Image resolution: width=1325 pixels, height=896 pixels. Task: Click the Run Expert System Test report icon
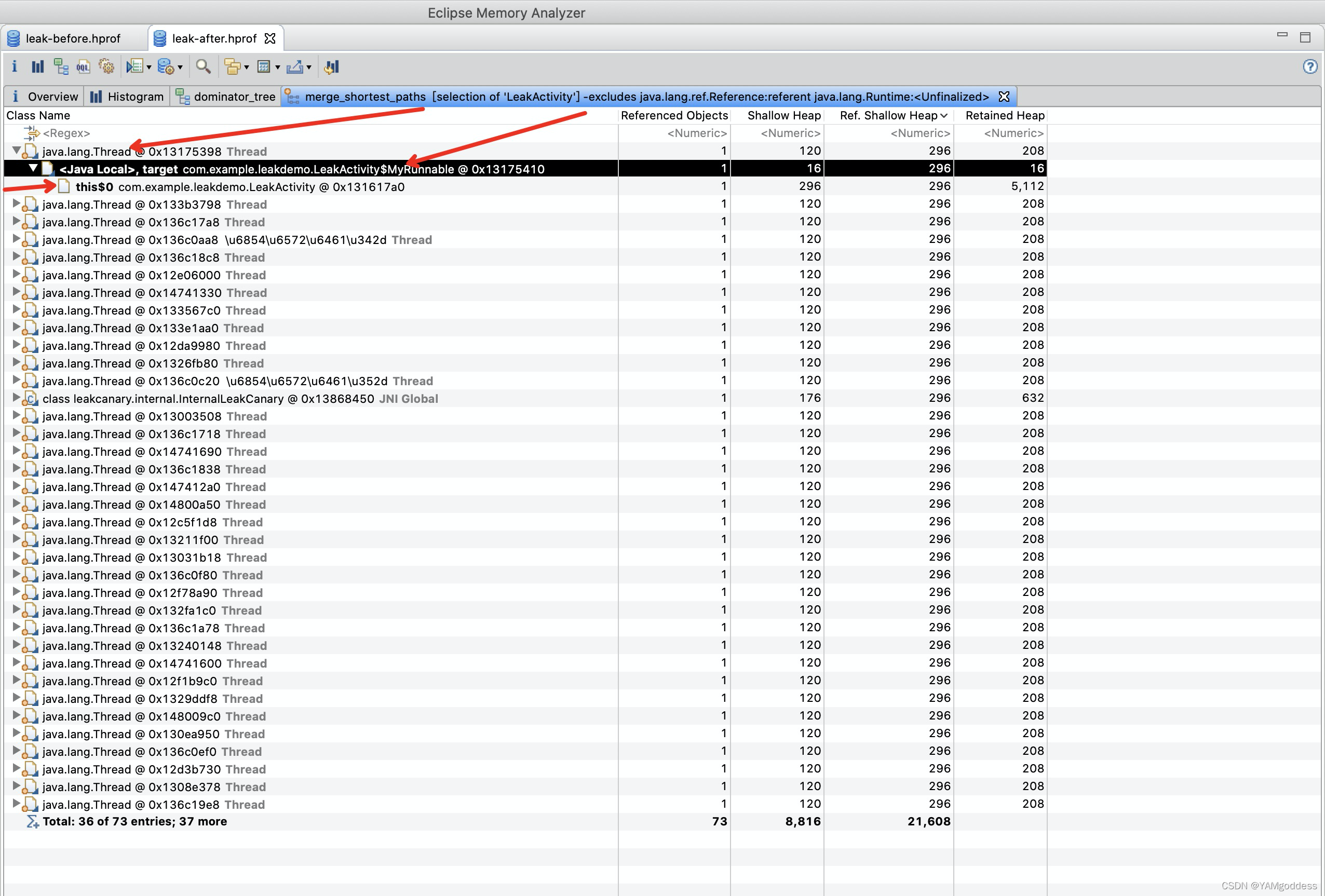pos(134,66)
